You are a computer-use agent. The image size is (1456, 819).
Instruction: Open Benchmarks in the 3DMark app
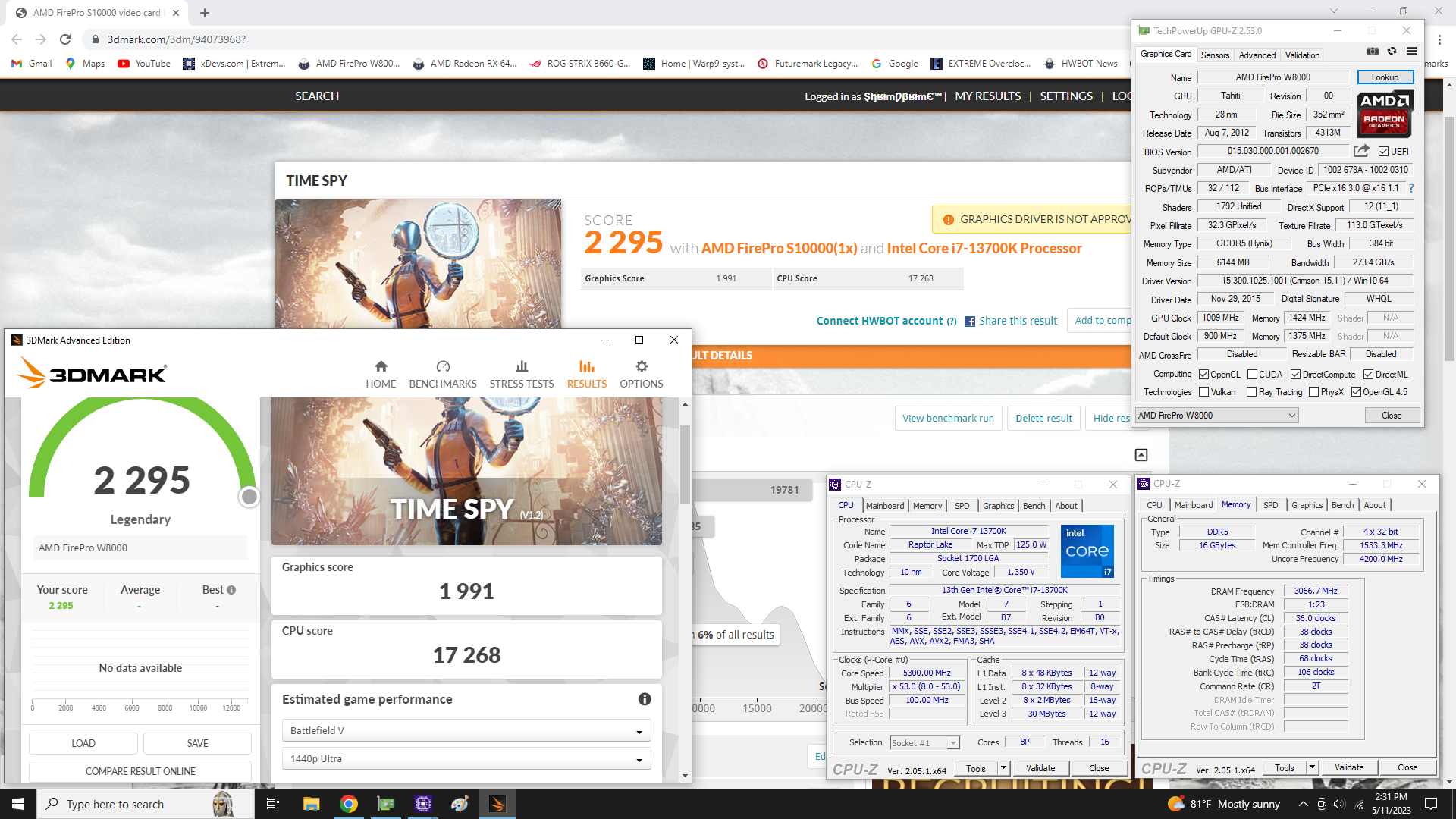pos(443,375)
